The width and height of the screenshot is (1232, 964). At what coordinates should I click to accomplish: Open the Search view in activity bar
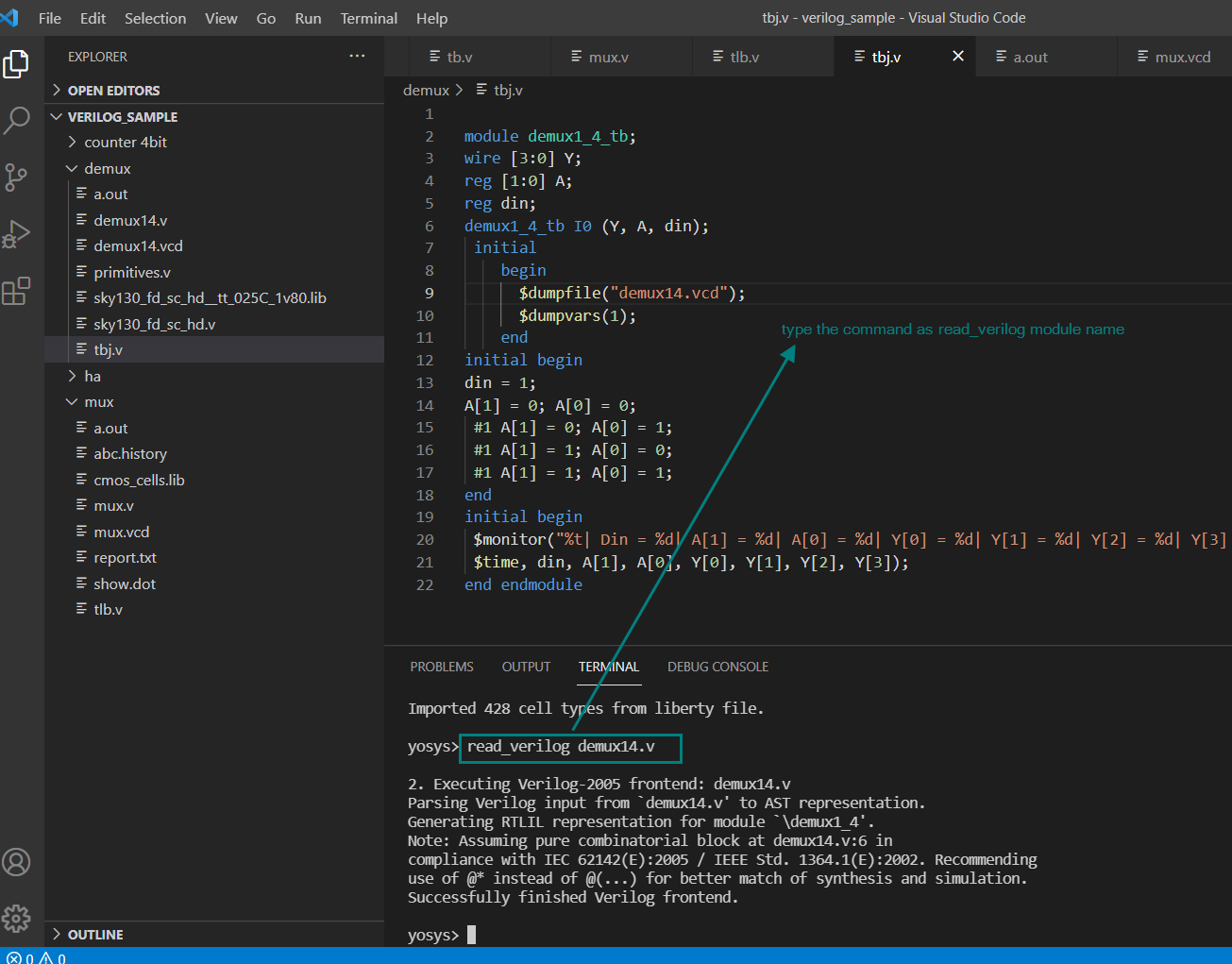(x=17, y=120)
